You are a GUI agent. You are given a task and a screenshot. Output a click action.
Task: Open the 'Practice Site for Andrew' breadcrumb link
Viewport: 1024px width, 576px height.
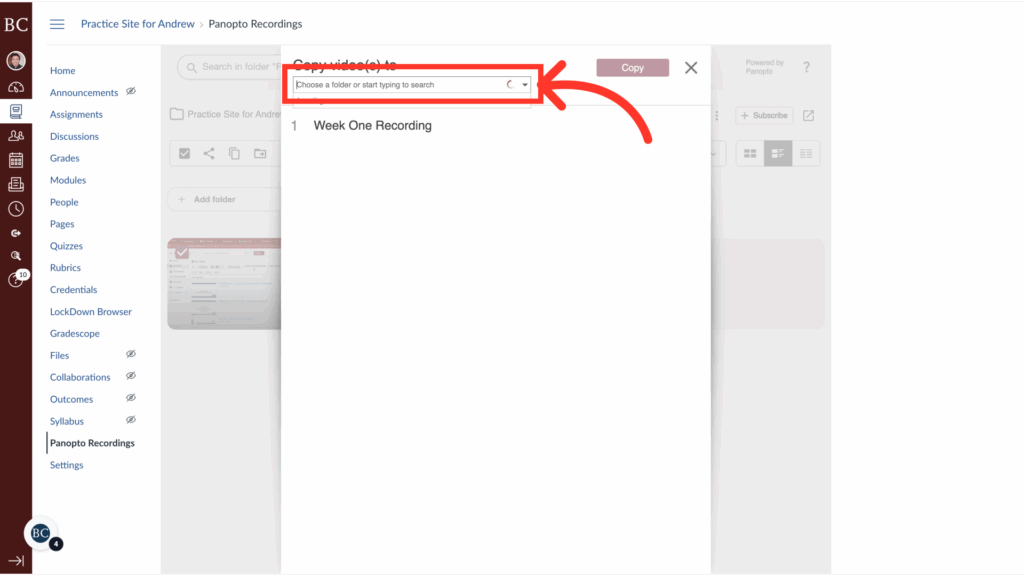[x=137, y=23]
